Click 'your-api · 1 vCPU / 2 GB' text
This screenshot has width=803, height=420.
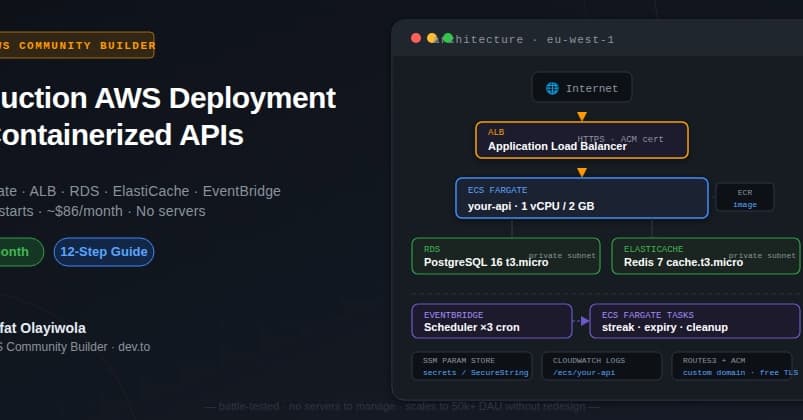point(531,206)
